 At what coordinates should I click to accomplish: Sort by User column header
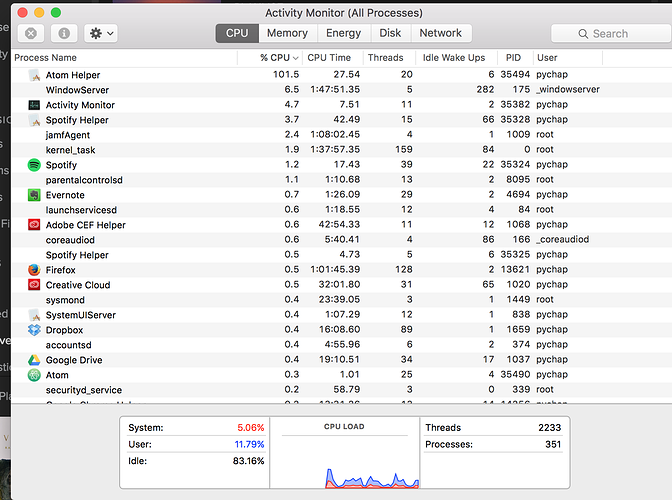pos(547,58)
